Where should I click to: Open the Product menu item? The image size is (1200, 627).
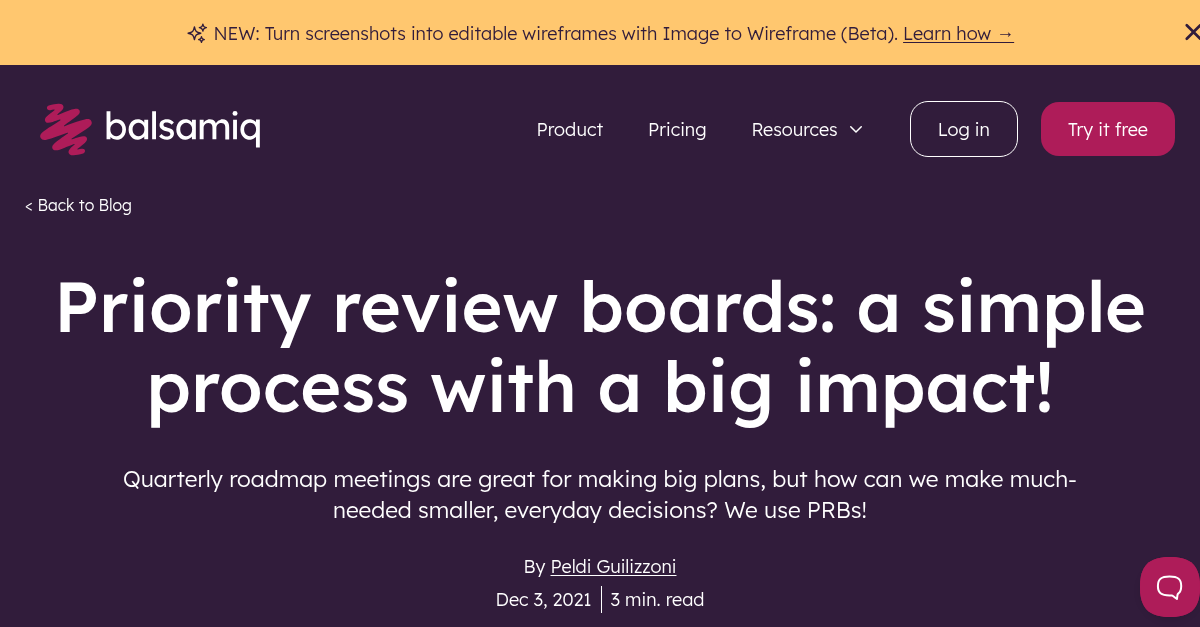pos(570,129)
